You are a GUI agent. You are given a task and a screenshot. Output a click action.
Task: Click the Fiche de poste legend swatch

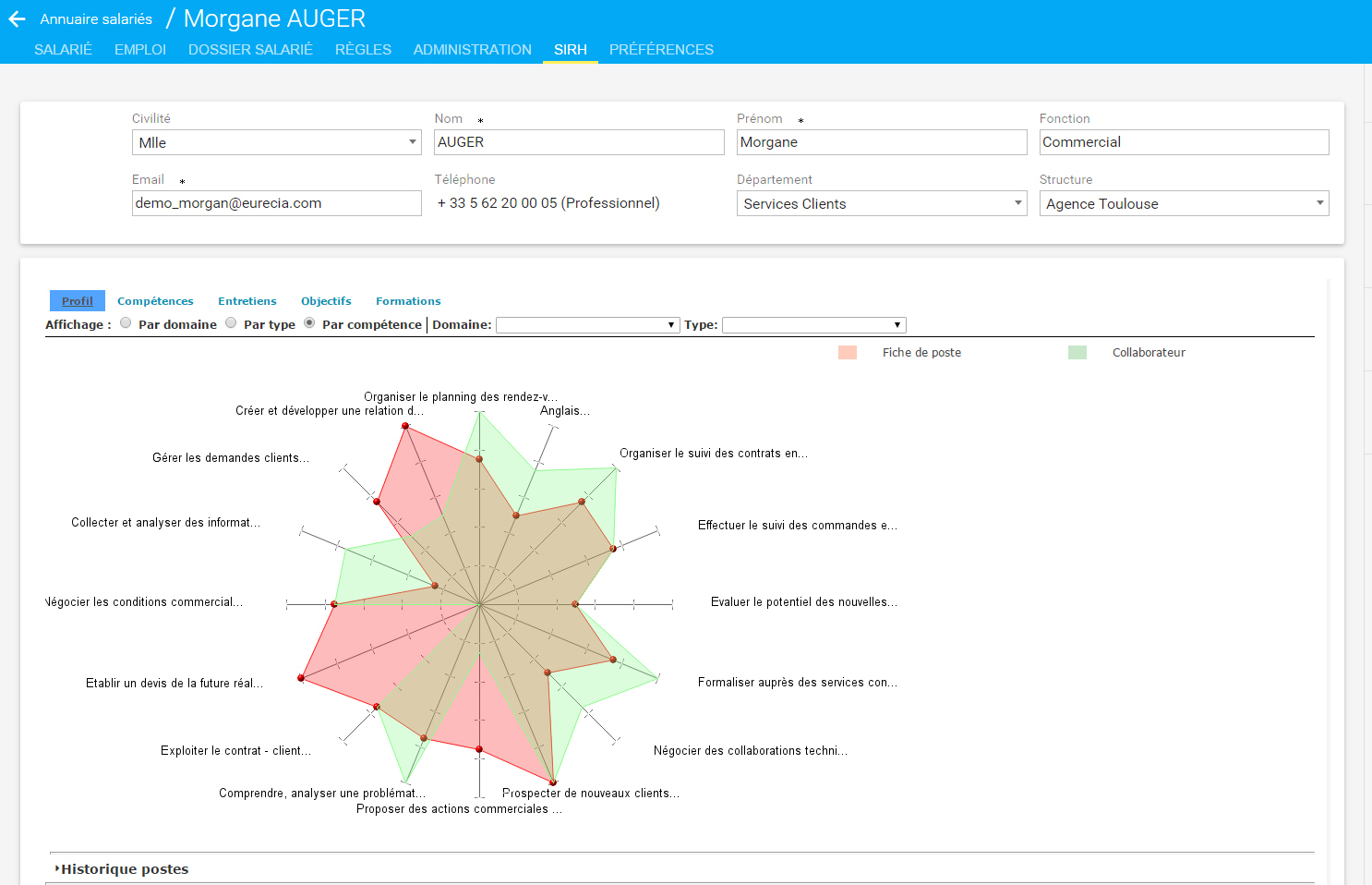848,352
